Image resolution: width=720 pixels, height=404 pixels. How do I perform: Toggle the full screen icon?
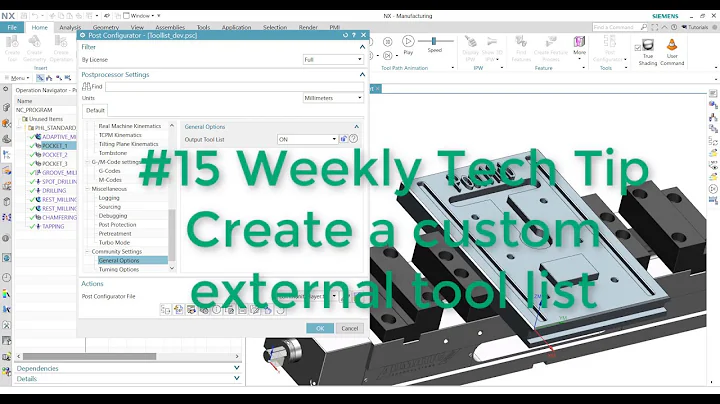[x=654, y=28]
